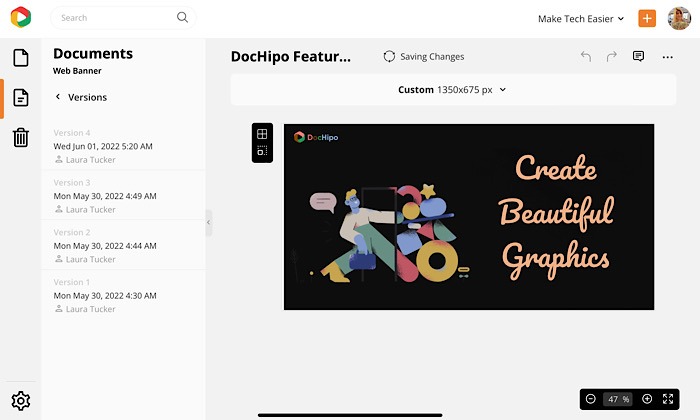Click the fullscreen expand icon

[668, 399]
